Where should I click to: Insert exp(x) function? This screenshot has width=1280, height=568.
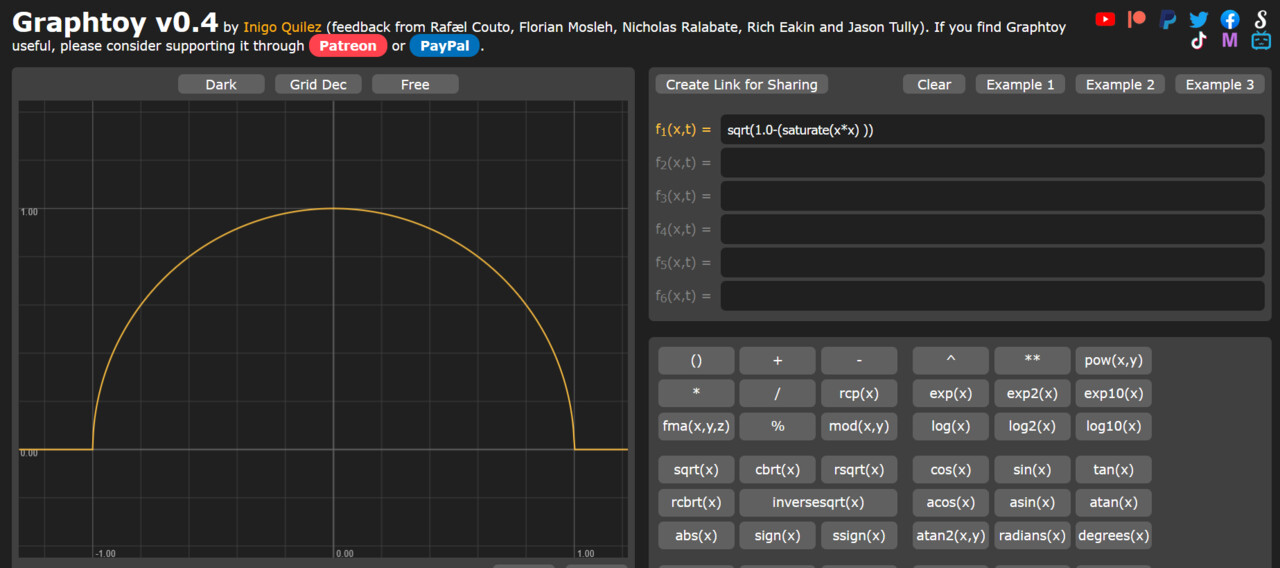(950, 393)
